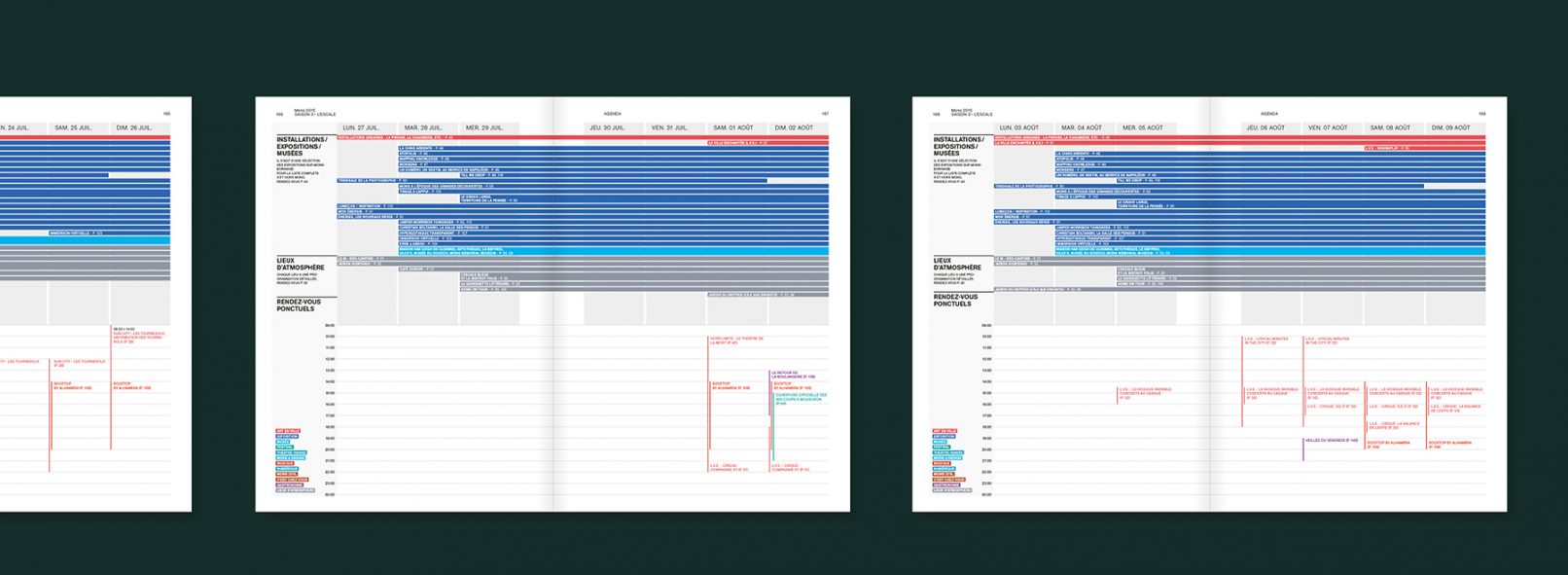The width and height of the screenshot is (1568, 575).
Task: Click the red Art en Ville tag, July spread
Action: 288,430
